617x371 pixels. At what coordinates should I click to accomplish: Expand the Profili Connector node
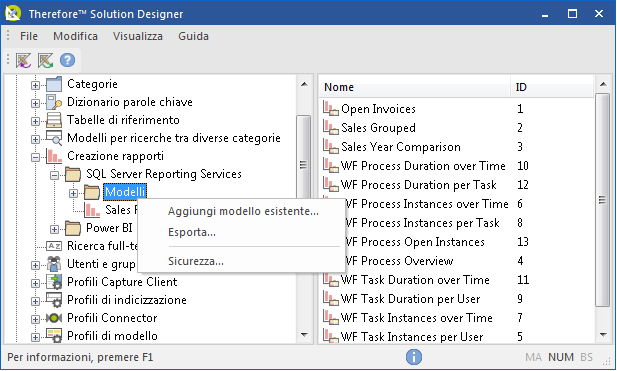click(35, 319)
